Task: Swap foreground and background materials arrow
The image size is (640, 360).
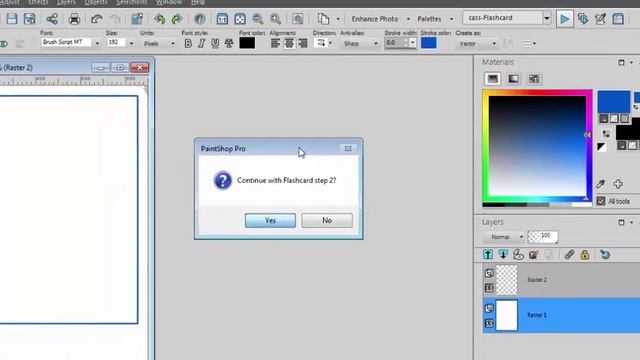Action: 606,133
